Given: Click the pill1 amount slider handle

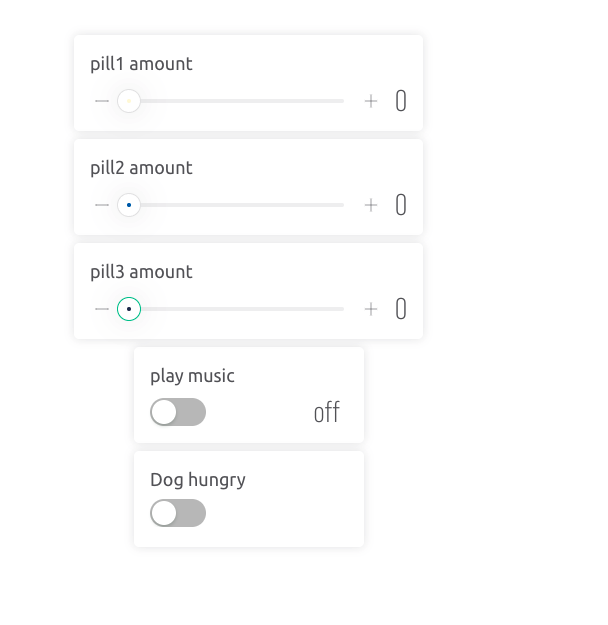Looking at the screenshot, I should coord(129,101).
